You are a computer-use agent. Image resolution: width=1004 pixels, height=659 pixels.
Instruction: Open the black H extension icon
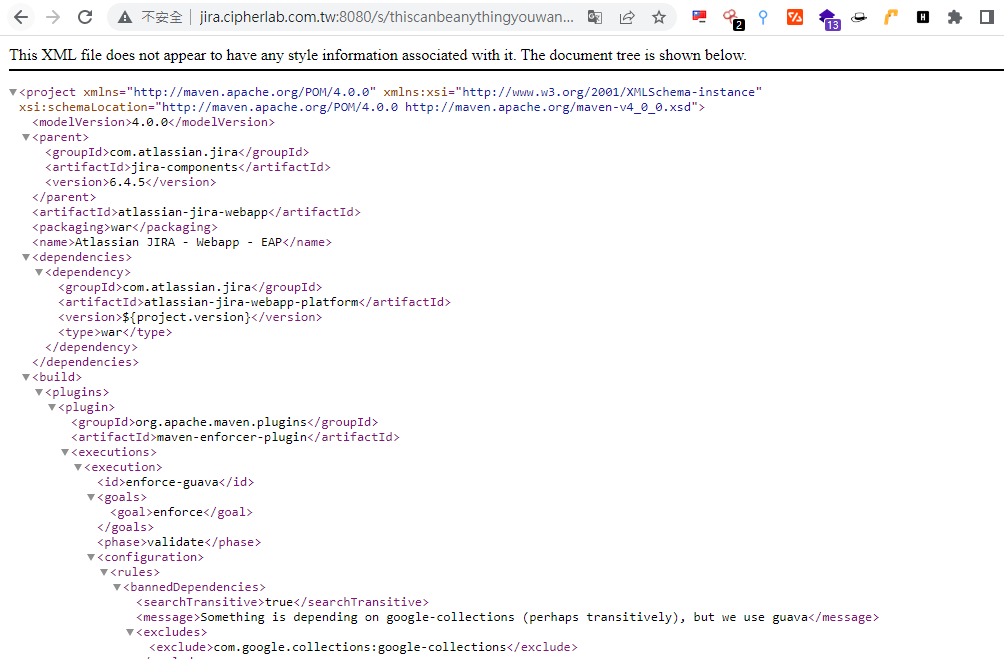click(x=923, y=17)
